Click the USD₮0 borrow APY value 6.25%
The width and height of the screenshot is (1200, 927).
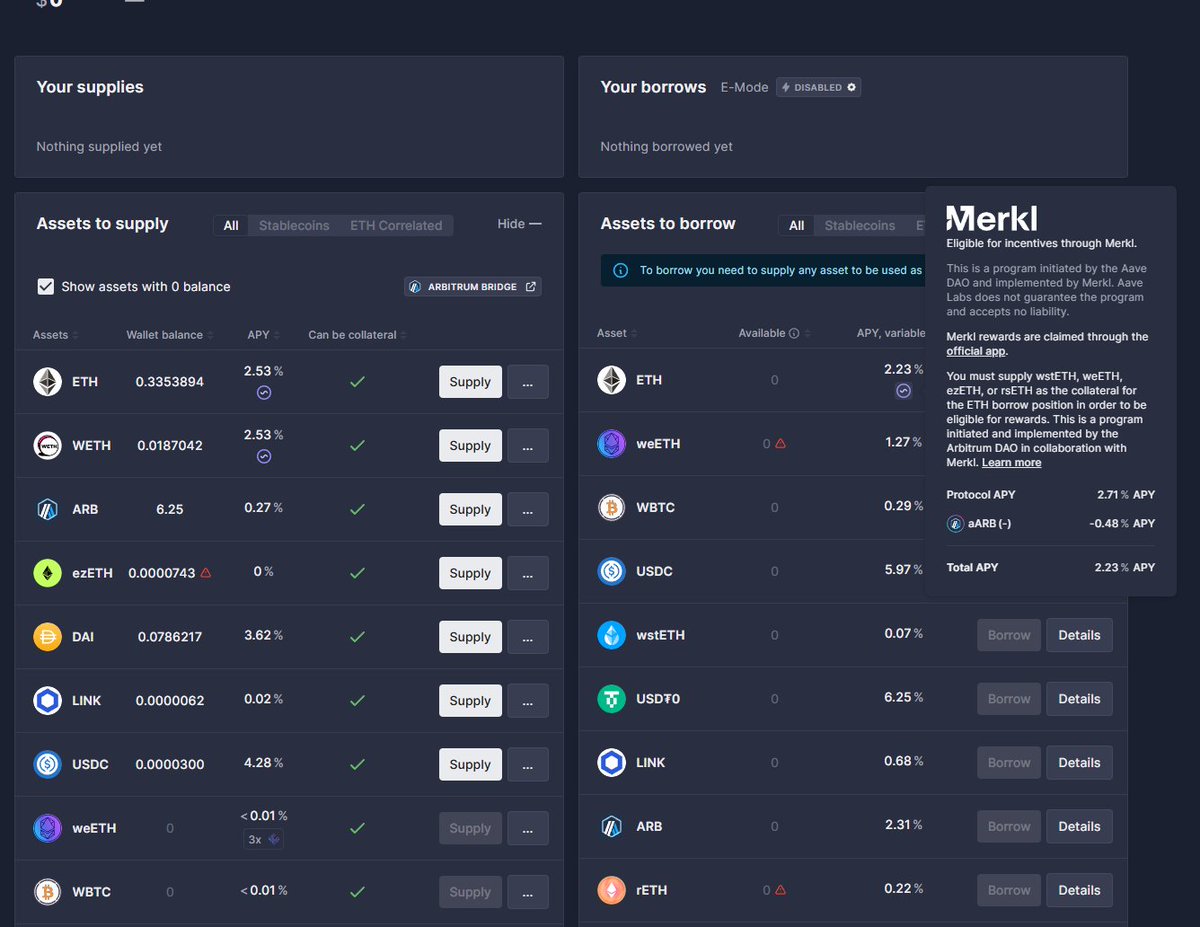coord(903,697)
